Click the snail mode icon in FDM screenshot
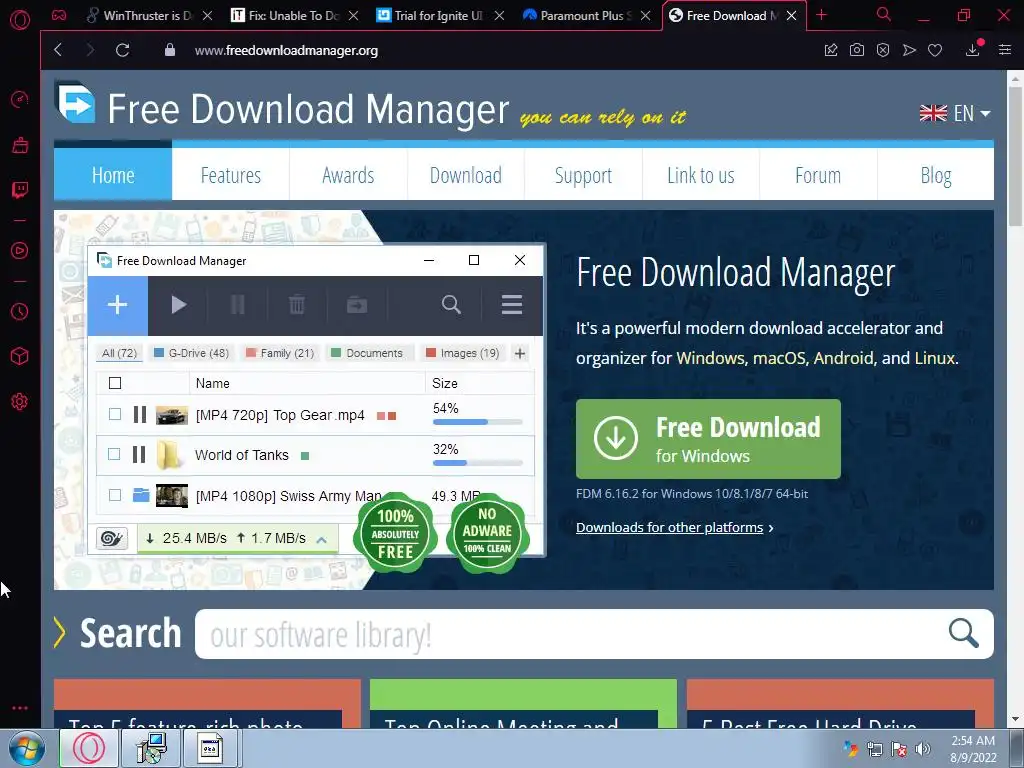This screenshot has height=768, width=1024. [112, 539]
